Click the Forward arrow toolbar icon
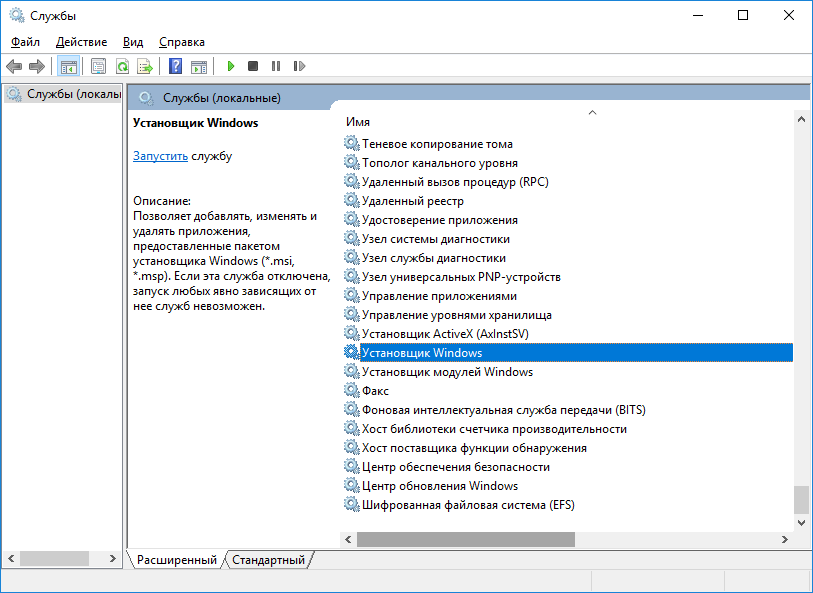Screen dimensions: 813x593 click(37, 66)
